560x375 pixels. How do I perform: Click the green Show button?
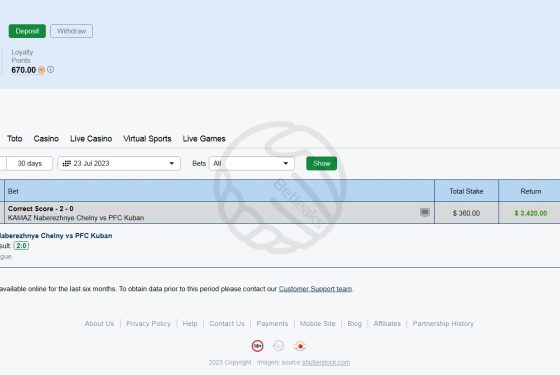point(321,163)
